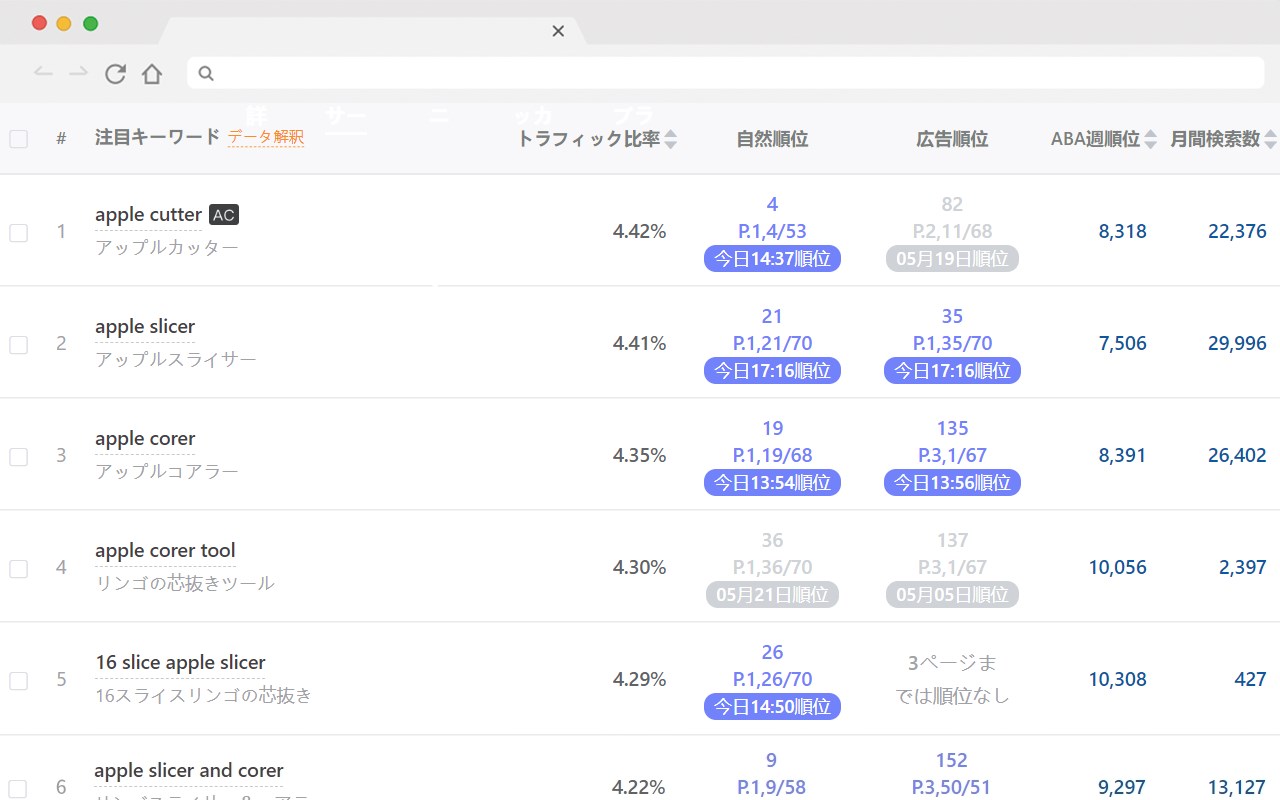Click the browser back arrow
Screen dimensions: 1280x800
pyautogui.click(x=43, y=73)
